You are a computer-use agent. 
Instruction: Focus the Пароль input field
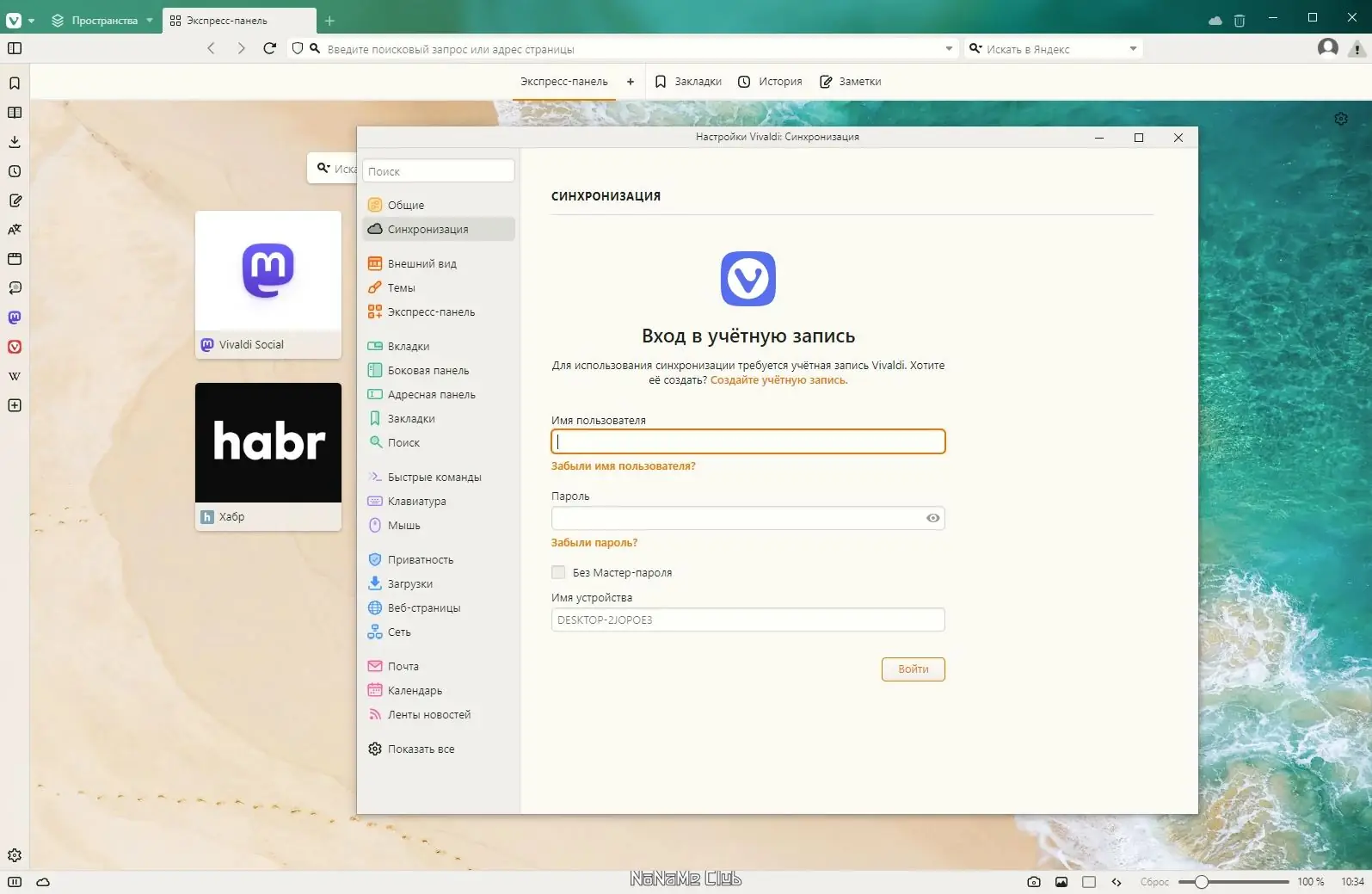[x=748, y=518]
